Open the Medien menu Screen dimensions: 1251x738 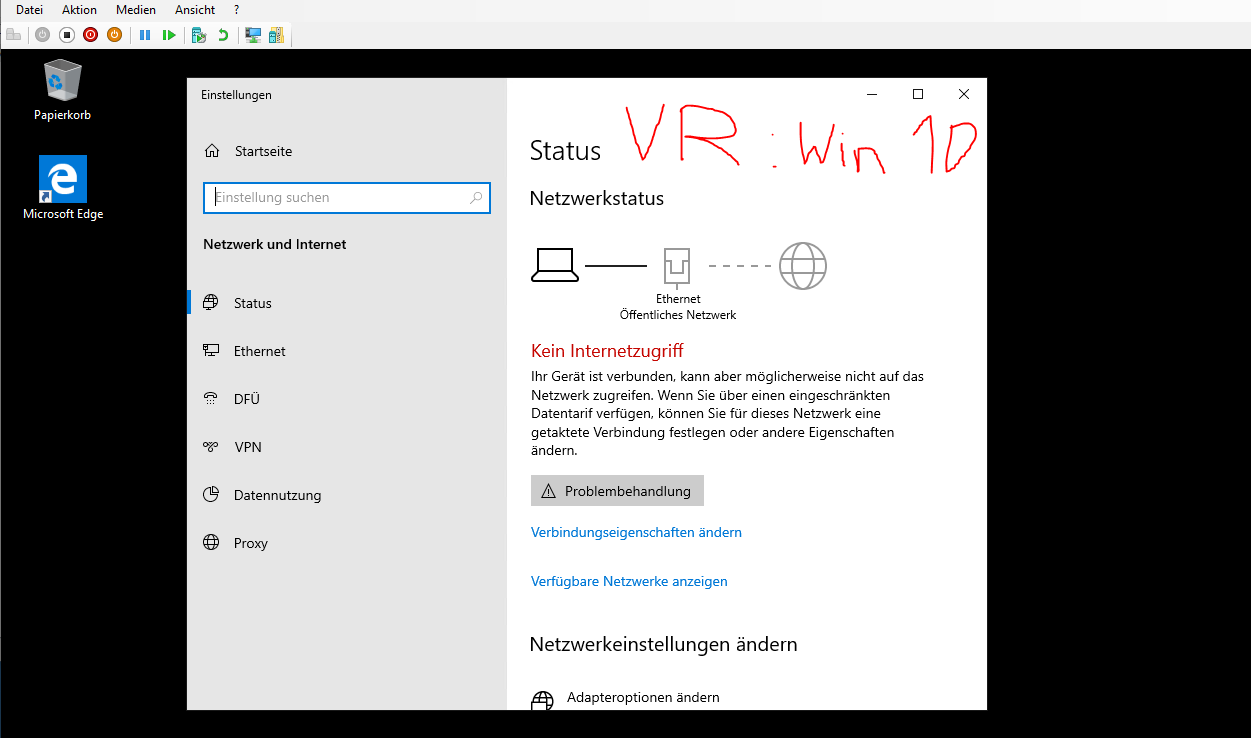pyautogui.click(x=136, y=9)
